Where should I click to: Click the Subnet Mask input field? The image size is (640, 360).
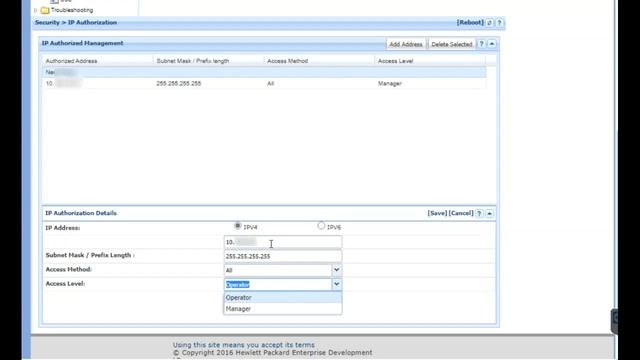(x=283, y=256)
